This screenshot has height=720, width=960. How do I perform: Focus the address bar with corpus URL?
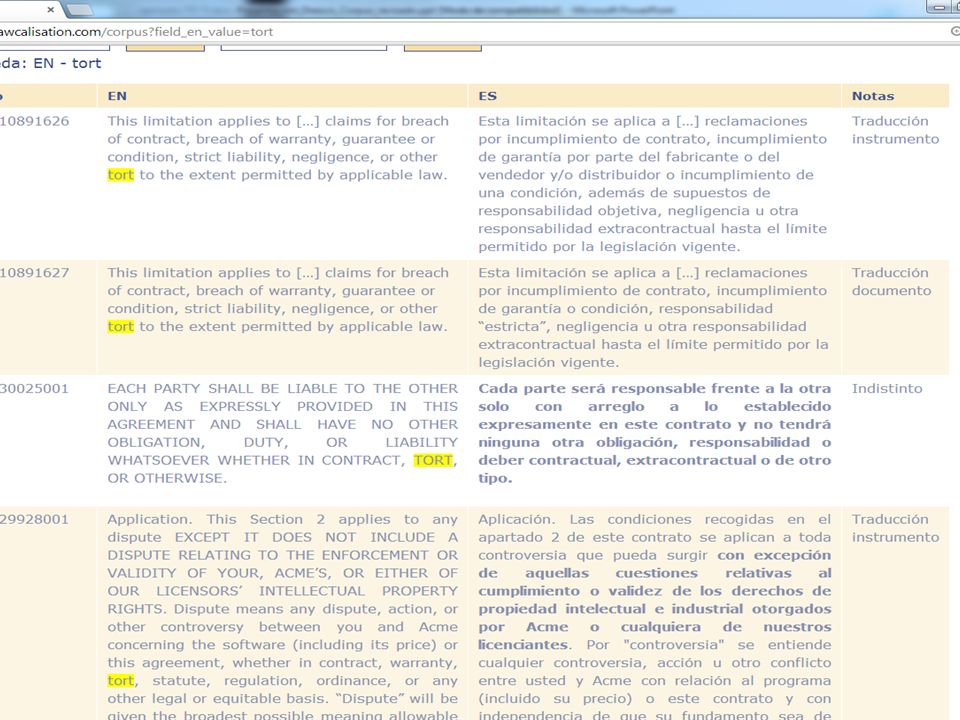[471, 32]
